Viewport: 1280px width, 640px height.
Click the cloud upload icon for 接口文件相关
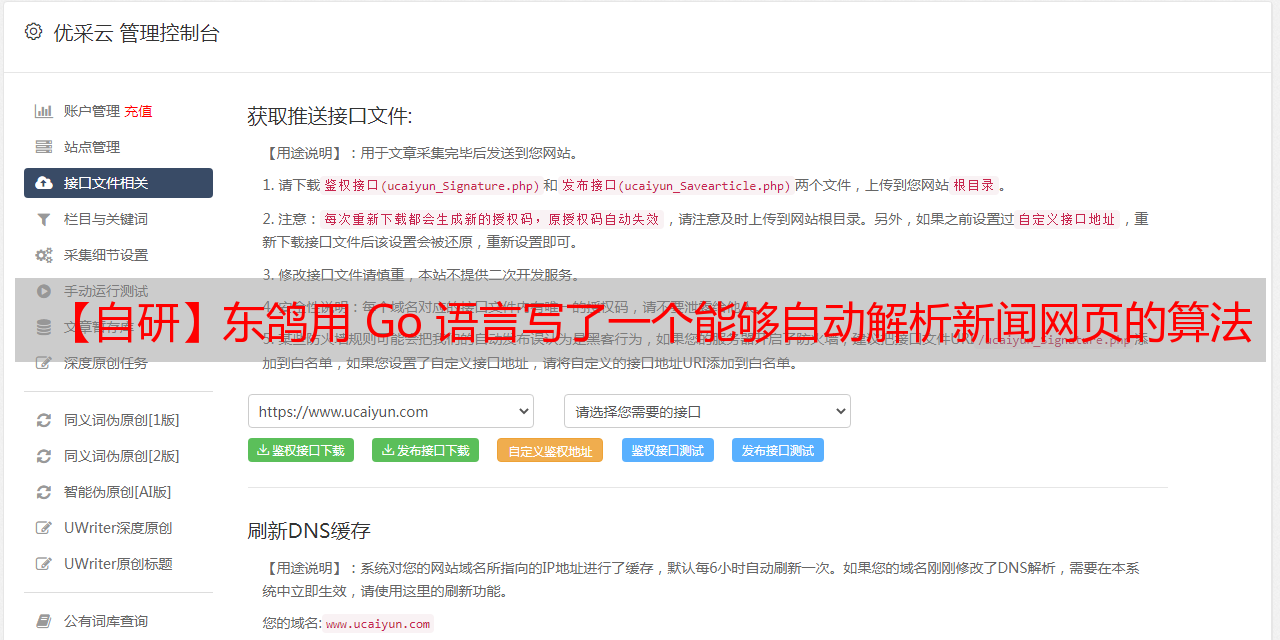coord(44,183)
